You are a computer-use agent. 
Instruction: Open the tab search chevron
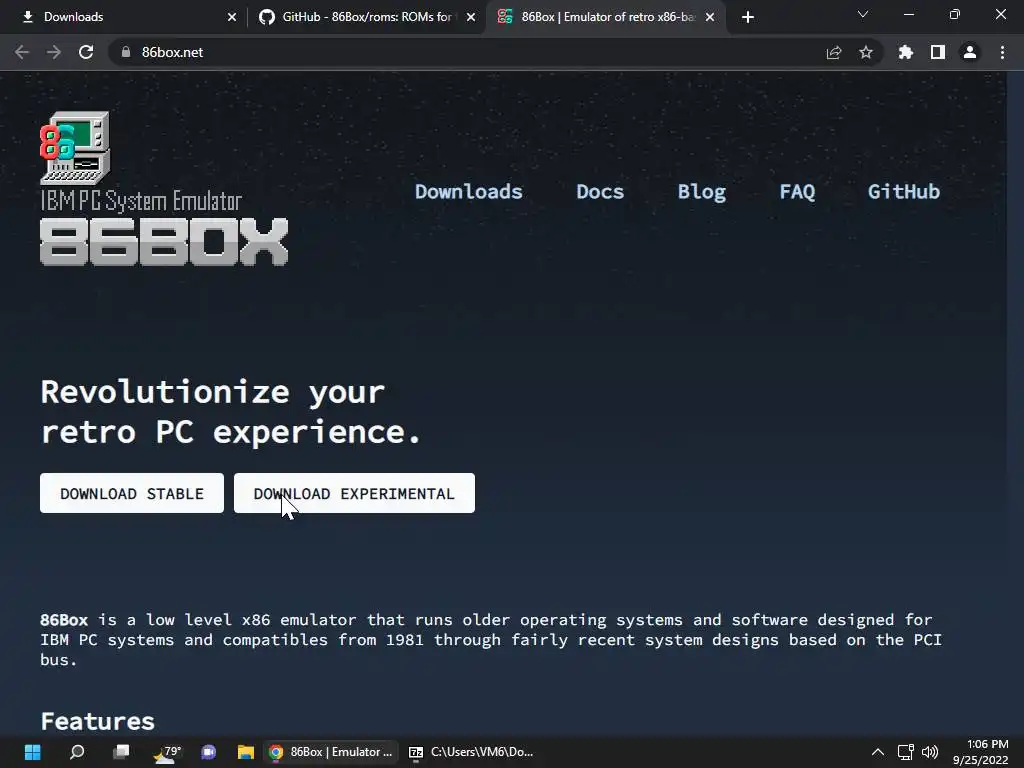[x=863, y=14]
